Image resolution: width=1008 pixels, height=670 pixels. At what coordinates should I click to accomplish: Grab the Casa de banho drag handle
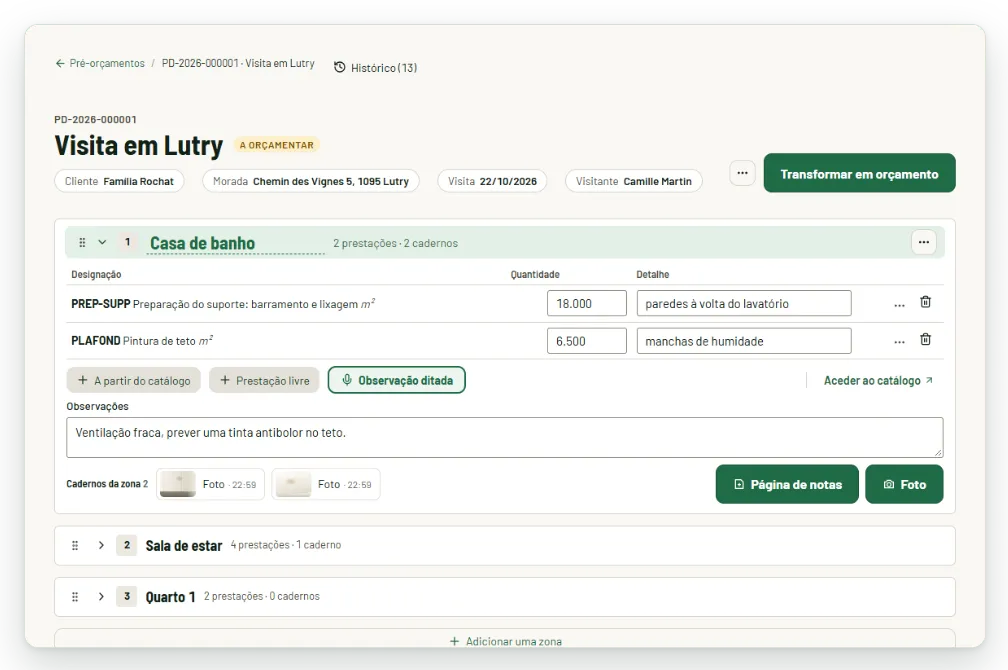point(82,242)
